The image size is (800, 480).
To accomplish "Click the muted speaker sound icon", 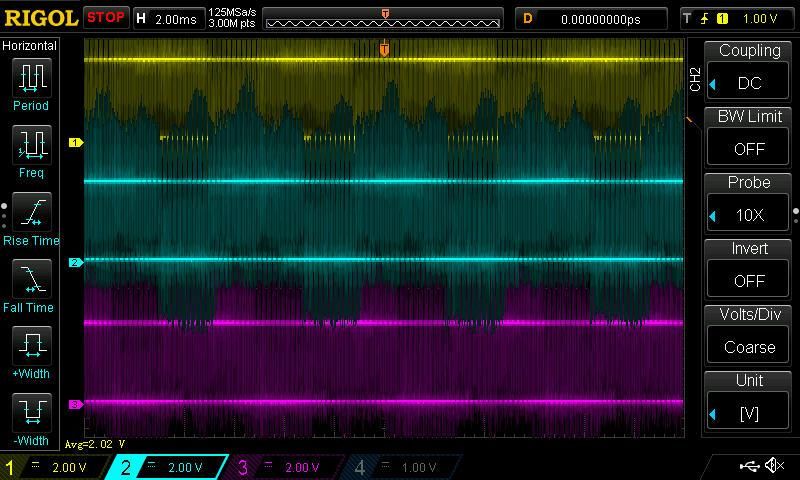I will pos(774,465).
